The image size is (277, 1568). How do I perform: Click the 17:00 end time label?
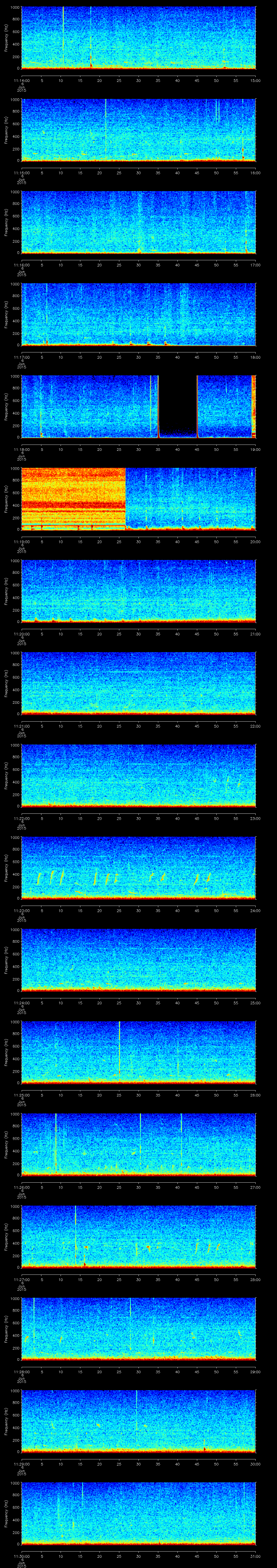(x=255, y=265)
